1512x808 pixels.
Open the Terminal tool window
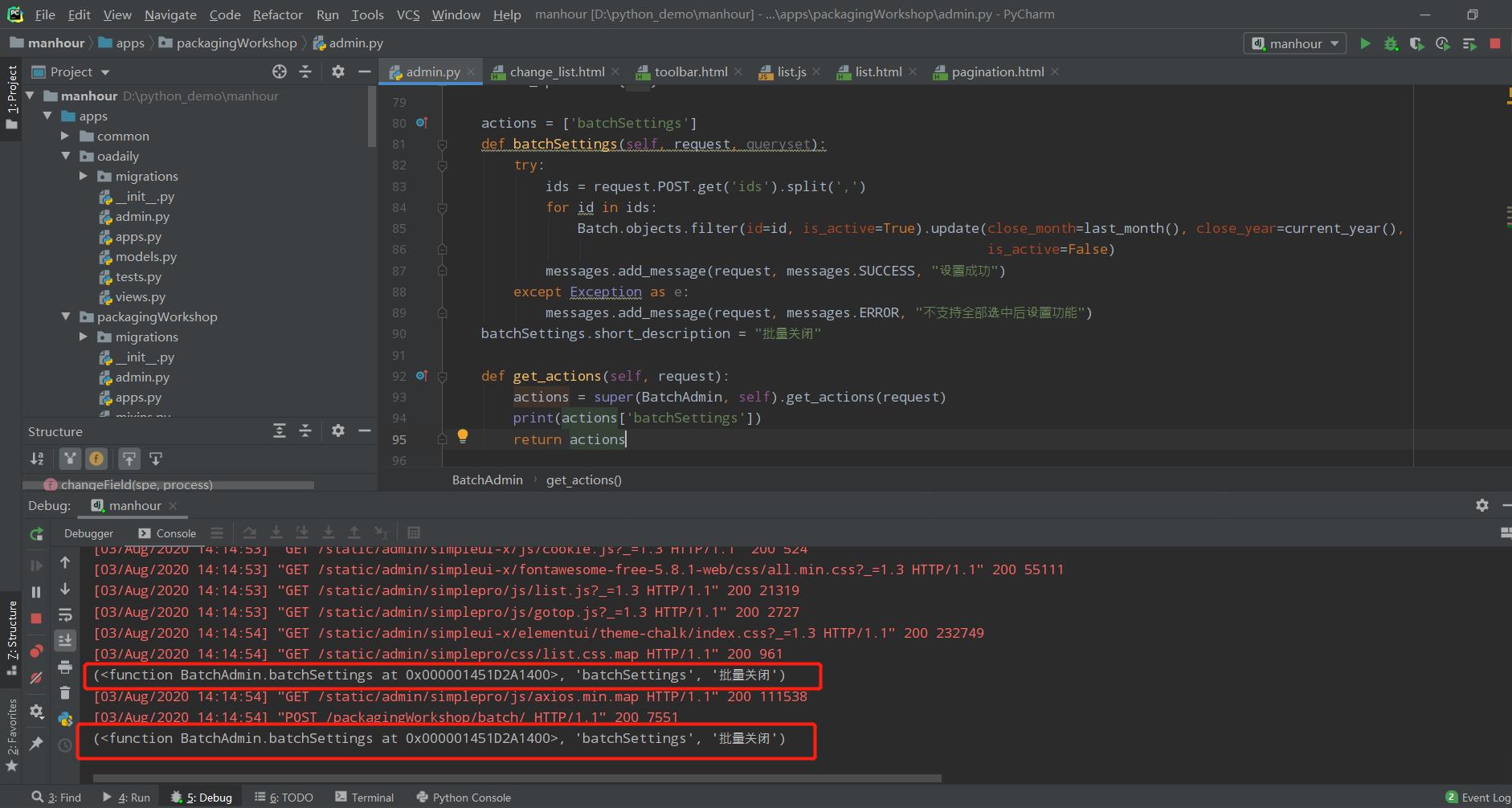click(x=372, y=797)
